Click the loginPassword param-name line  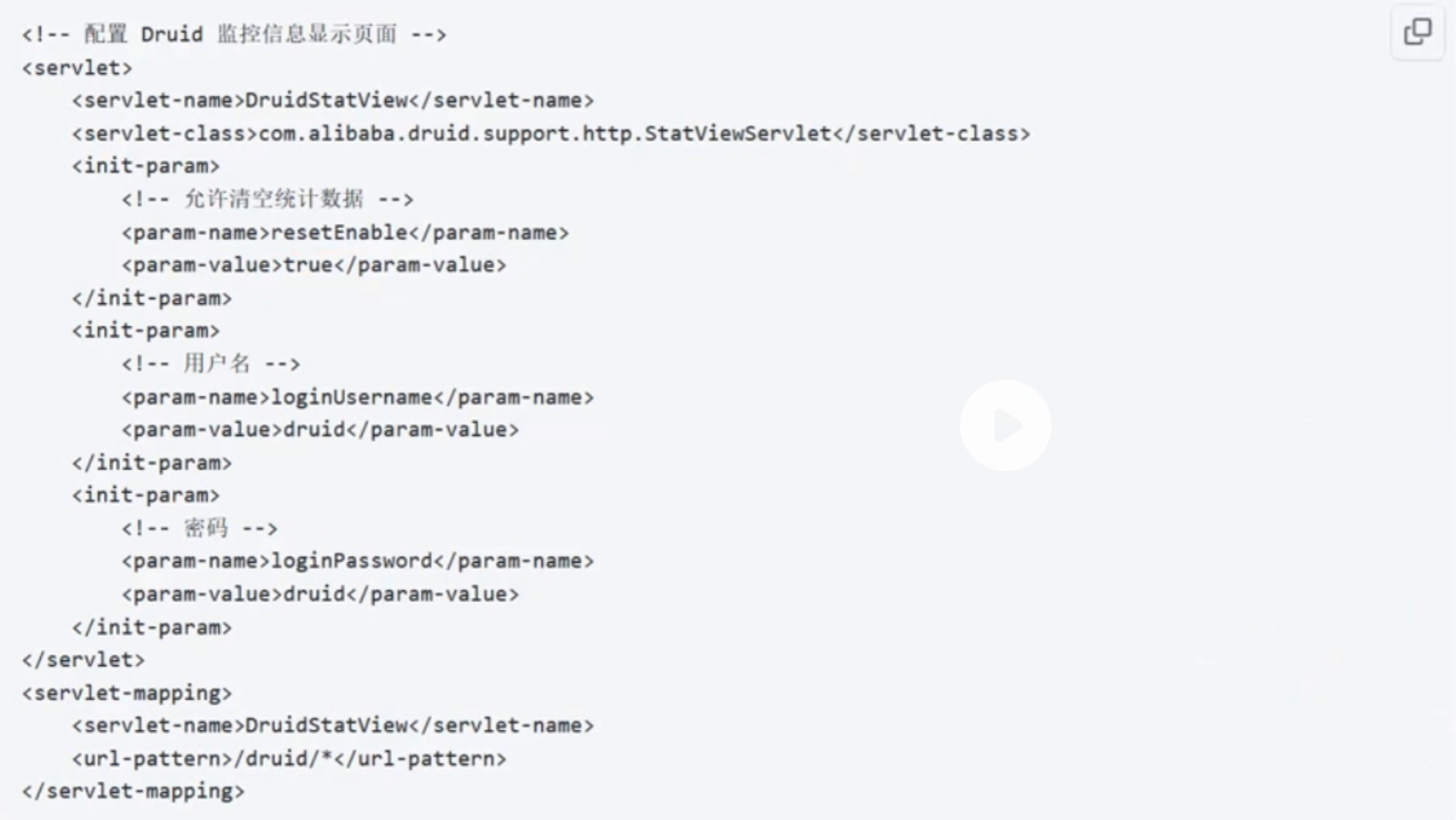tap(358, 561)
